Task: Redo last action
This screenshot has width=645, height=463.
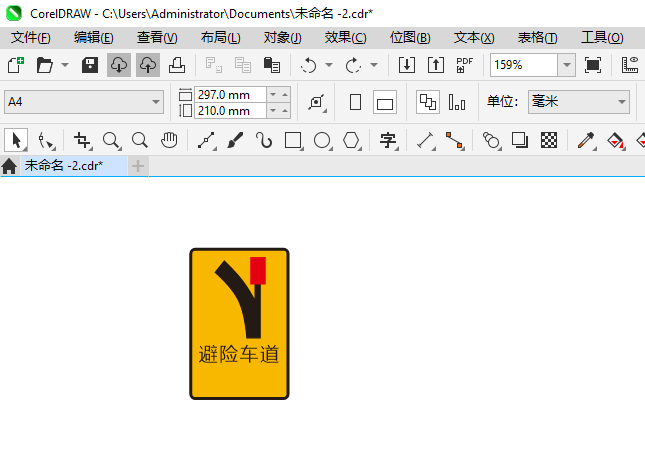Action: (353, 65)
